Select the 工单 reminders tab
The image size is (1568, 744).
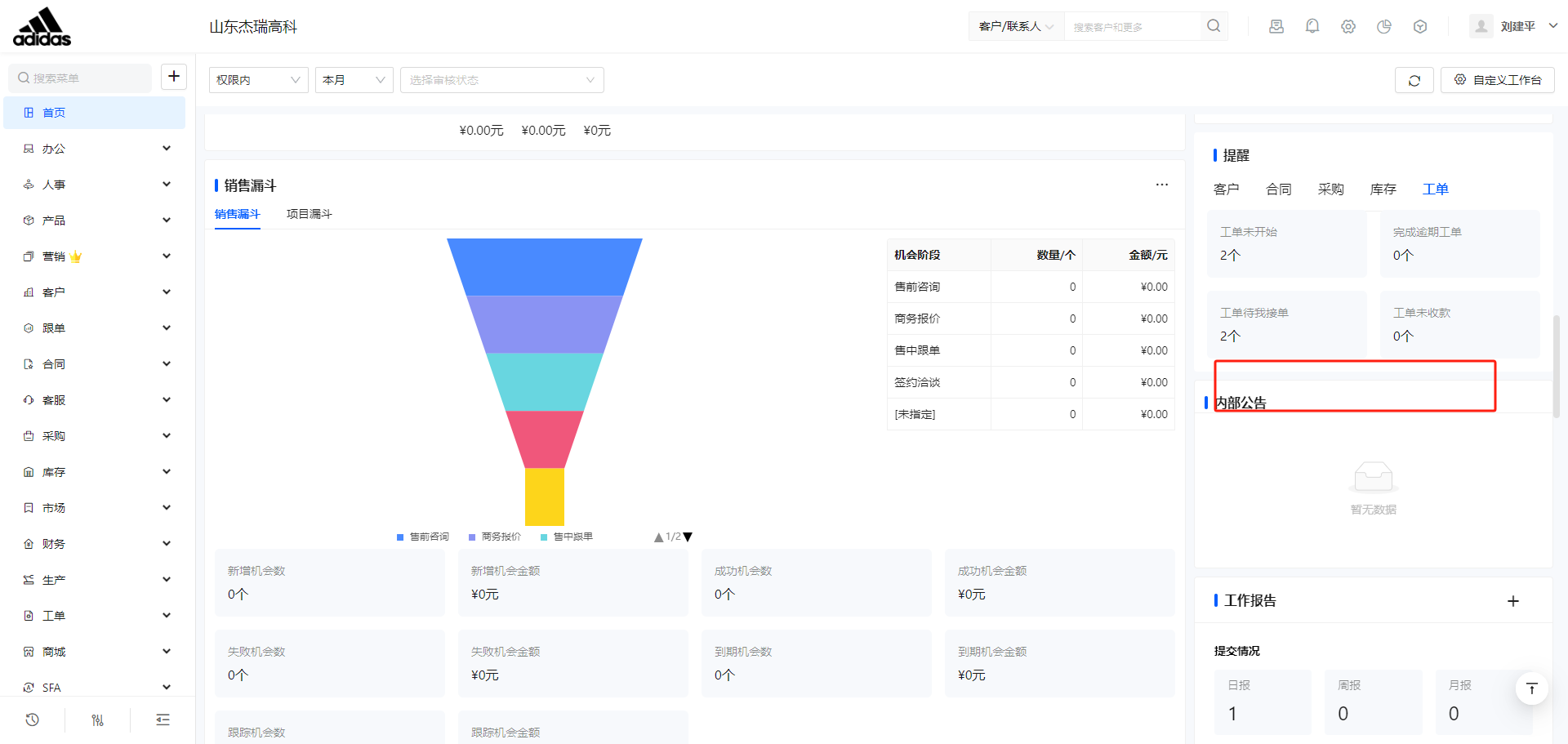point(1436,189)
